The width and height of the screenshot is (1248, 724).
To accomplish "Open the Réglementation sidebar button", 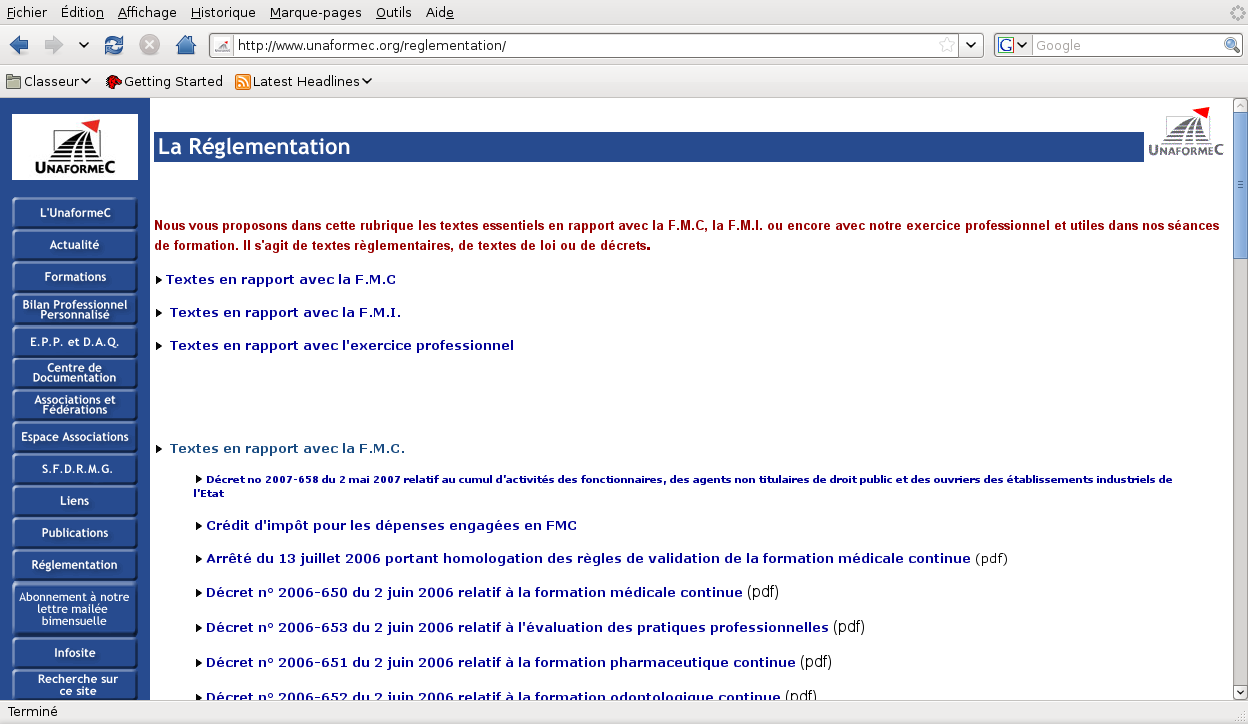I will (75, 565).
